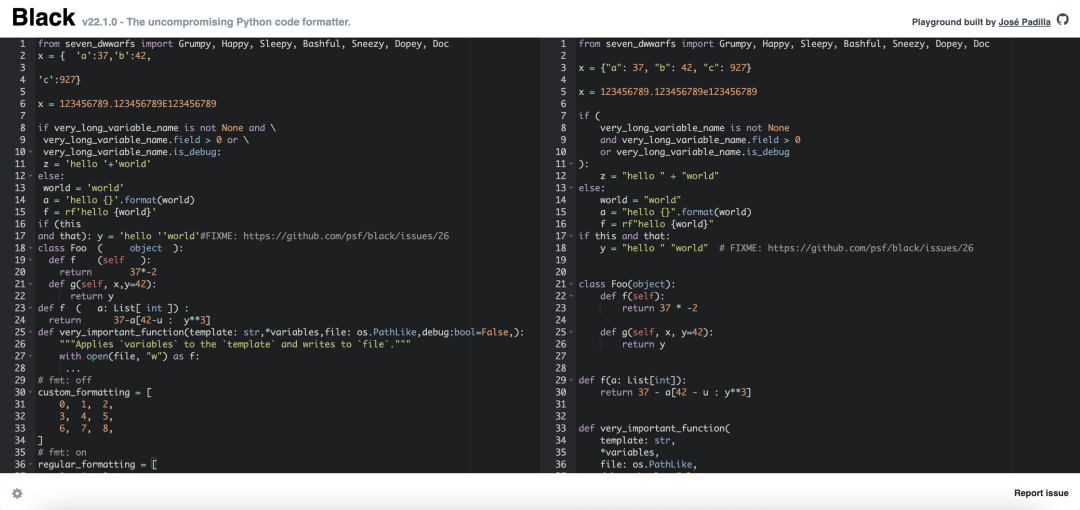Fold def f(self) at output line 22
Screen dimensions: 1080x510
tap(570, 296)
